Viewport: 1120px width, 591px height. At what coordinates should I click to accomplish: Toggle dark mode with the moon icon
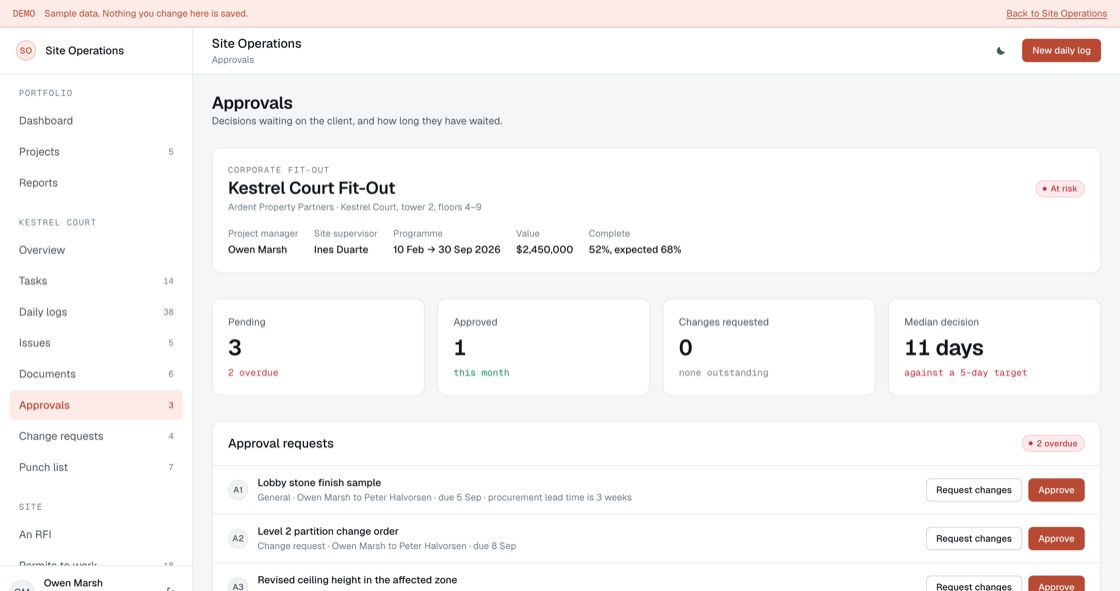1001,51
